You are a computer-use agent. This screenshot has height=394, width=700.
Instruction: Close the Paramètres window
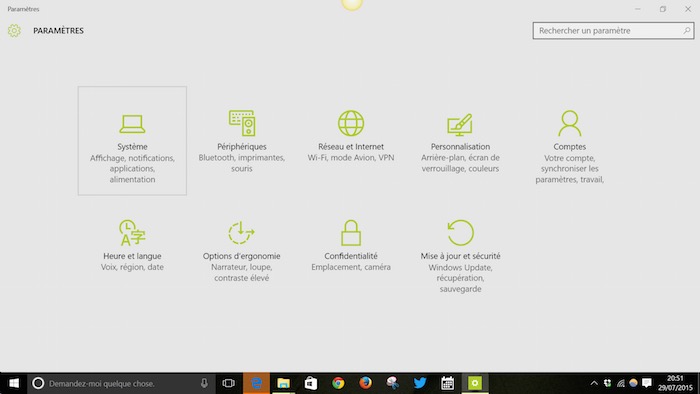coord(688,9)
